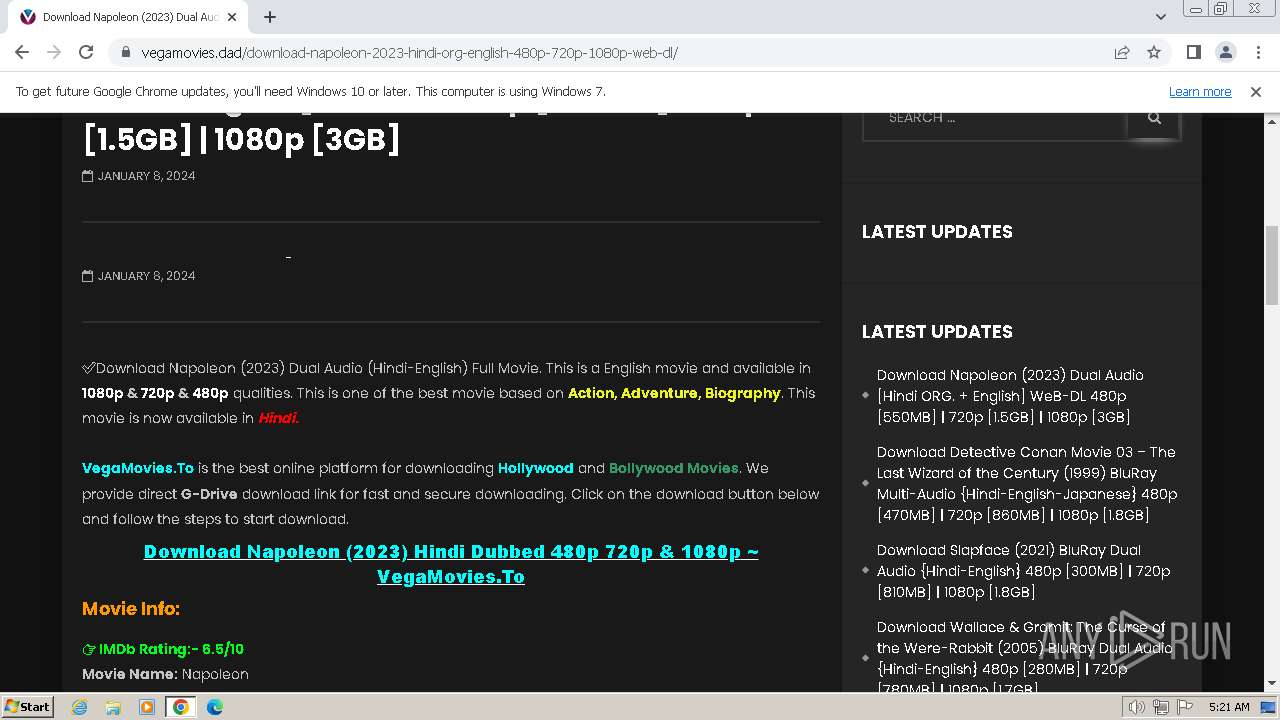Click the Movie Info: heading
Screen dimensions: 1280x720
(x=131, y=608)
